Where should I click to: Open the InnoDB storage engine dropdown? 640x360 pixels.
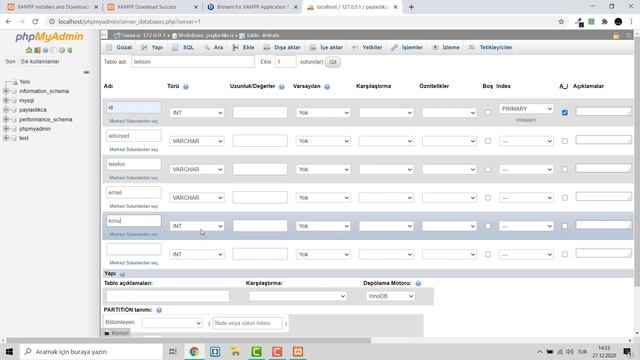pyautogui.click(x=390, y=296)
